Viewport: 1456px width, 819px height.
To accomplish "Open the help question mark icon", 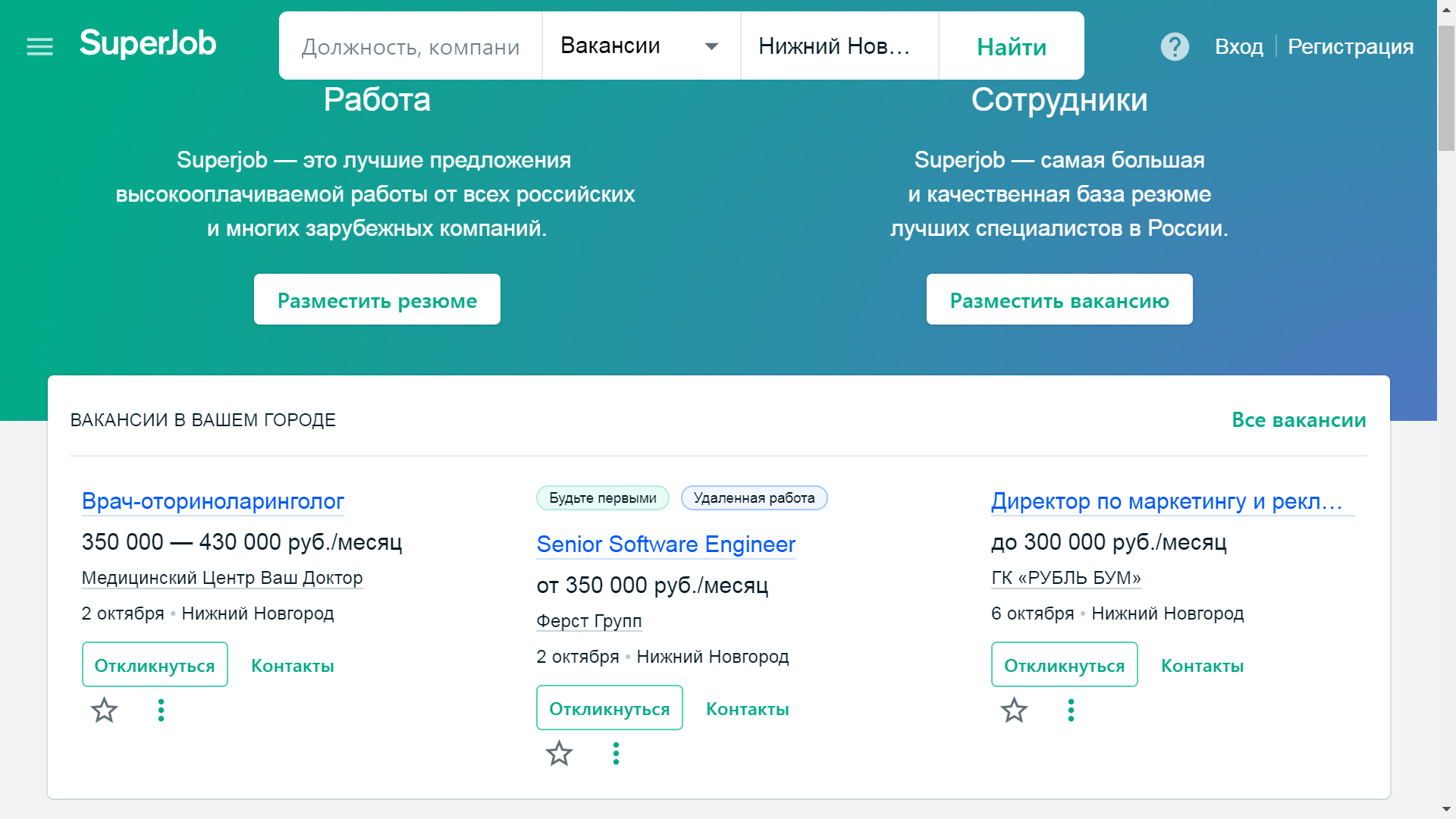I will (x=1175, y=47).
